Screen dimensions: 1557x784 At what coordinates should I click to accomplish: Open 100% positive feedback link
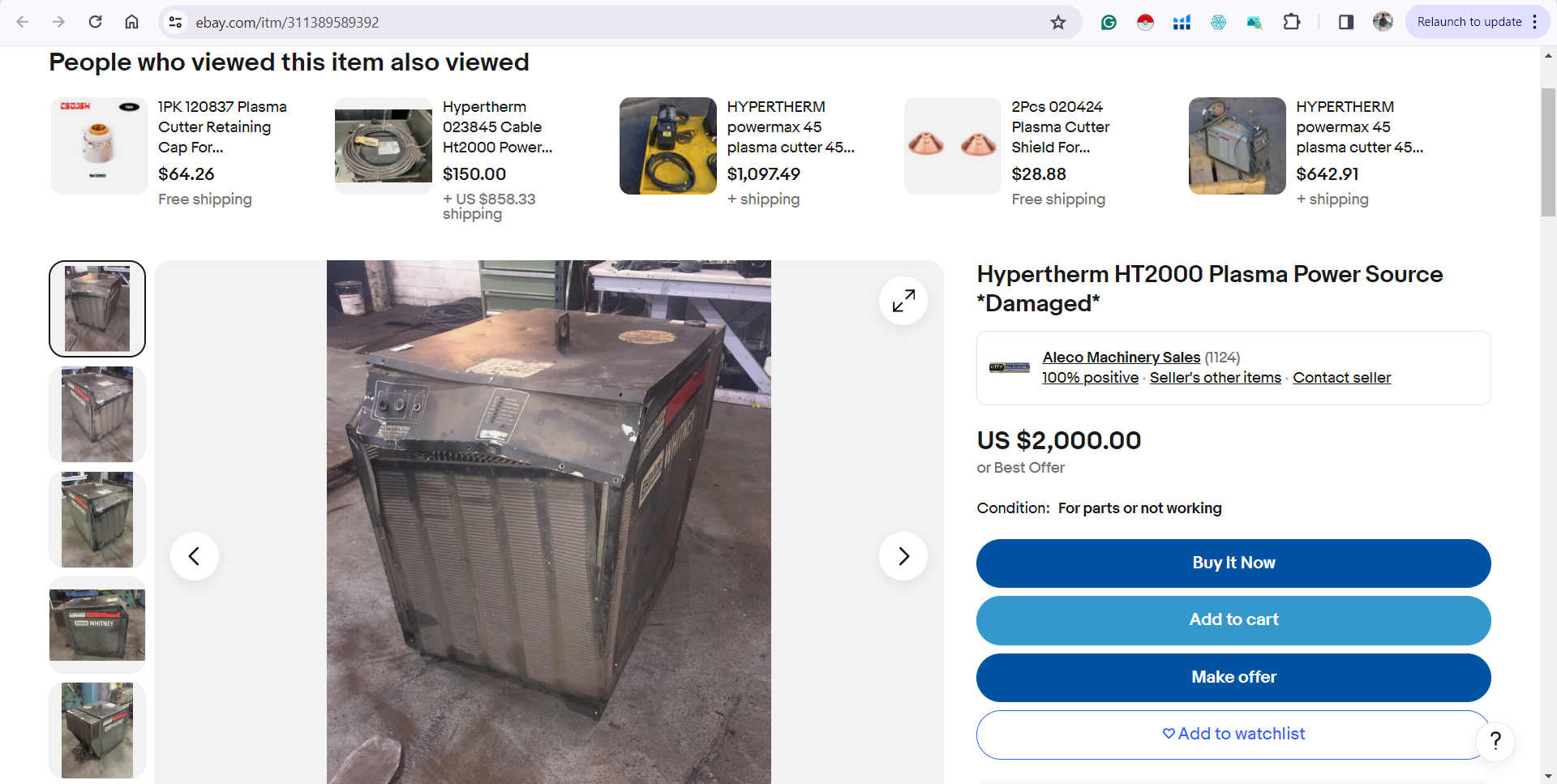(x=1090, y=378)
